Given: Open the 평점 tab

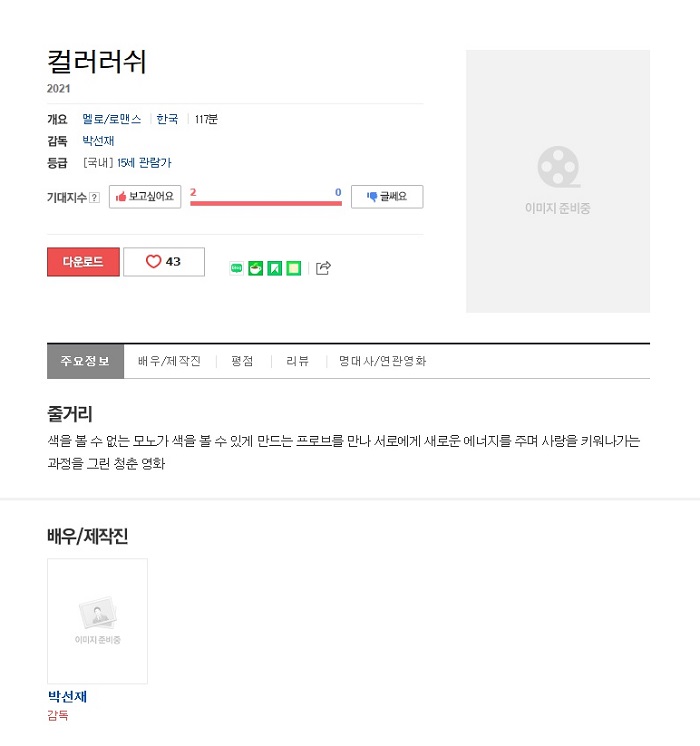Looking at the screenshot, I should (x=242, y=361).
